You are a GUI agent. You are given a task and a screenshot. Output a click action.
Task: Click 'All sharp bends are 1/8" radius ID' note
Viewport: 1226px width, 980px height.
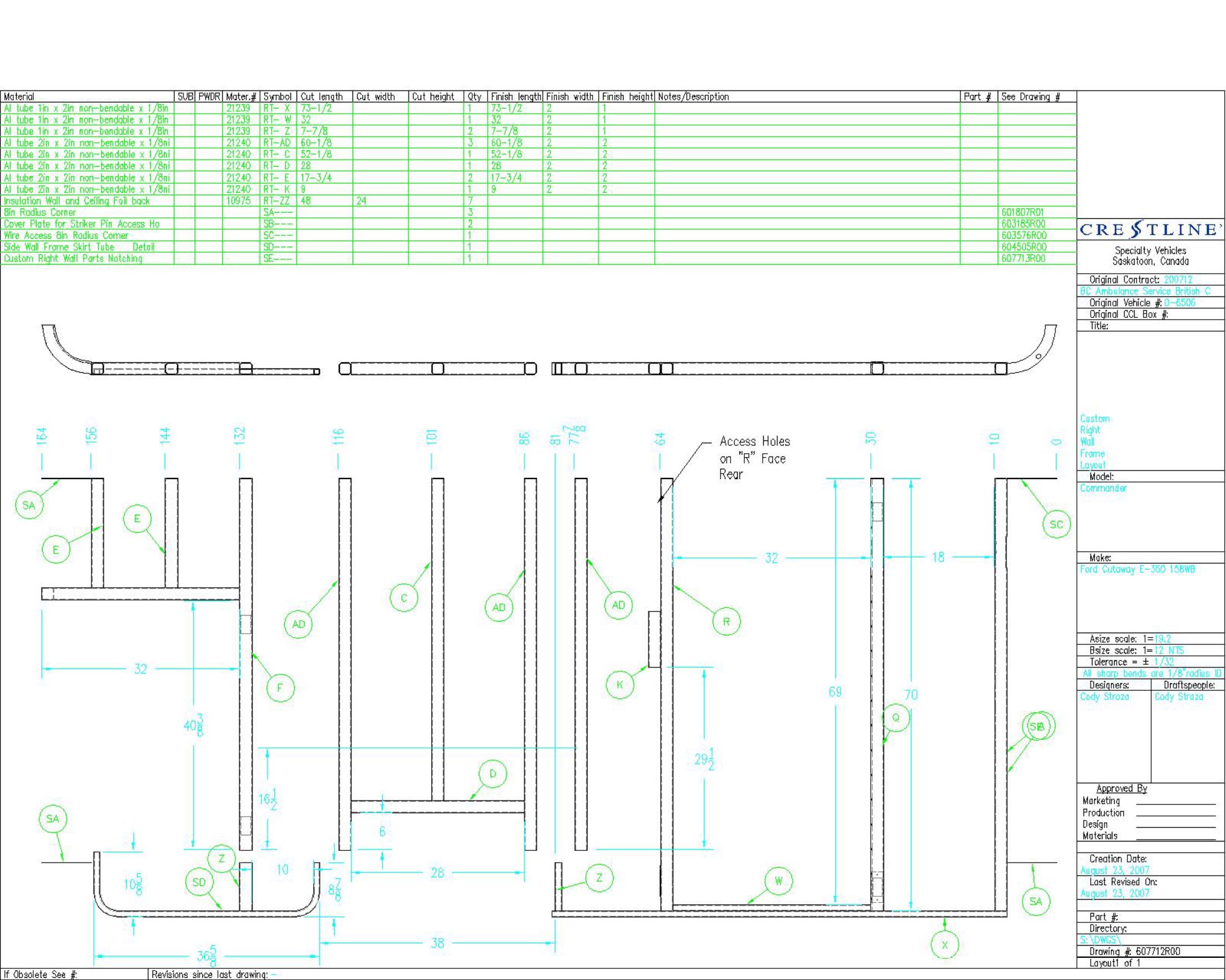tap(1152, 674)
